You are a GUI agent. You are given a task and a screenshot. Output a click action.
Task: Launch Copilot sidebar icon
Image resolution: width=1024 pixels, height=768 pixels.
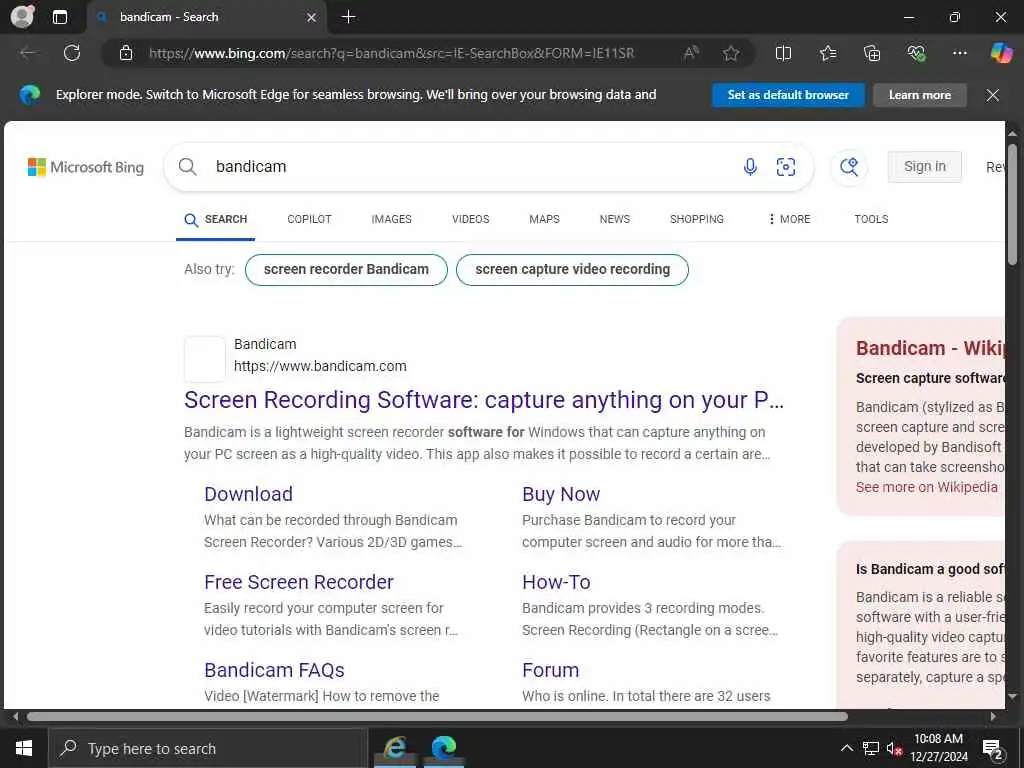pos(1001,53)
